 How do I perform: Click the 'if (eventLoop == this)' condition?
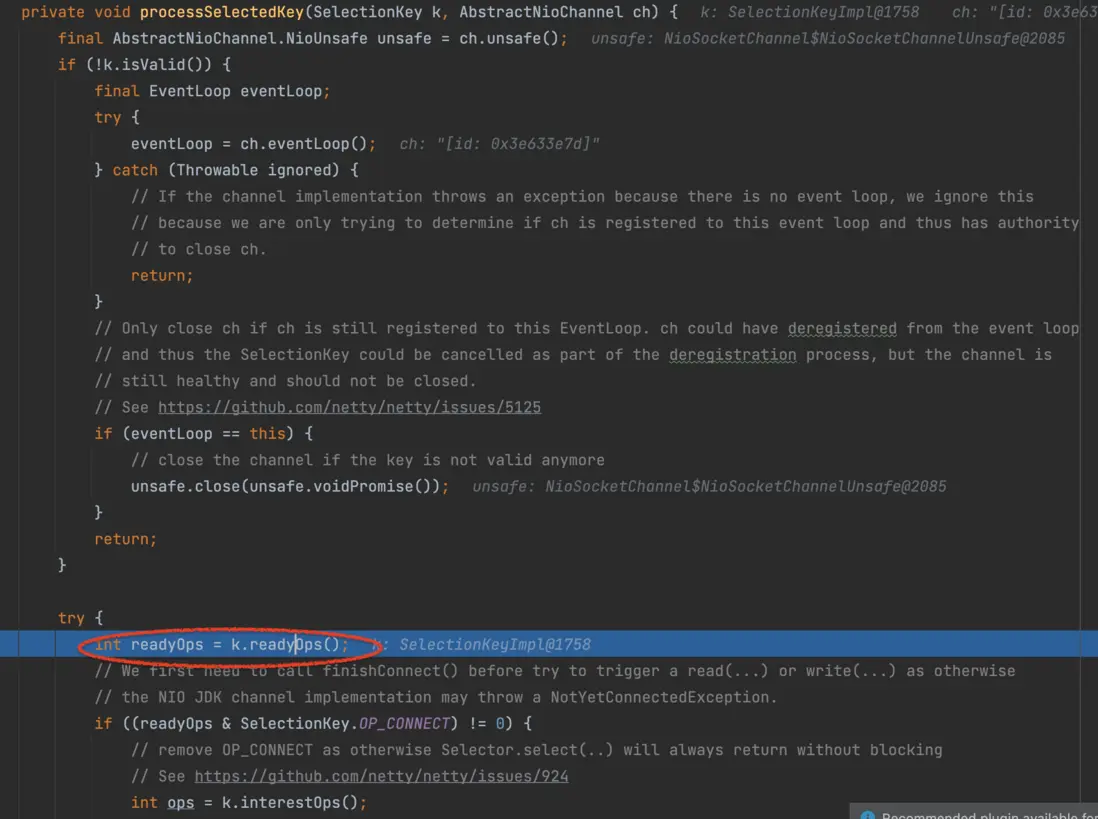pyautogui.click(x=195, y=434)
